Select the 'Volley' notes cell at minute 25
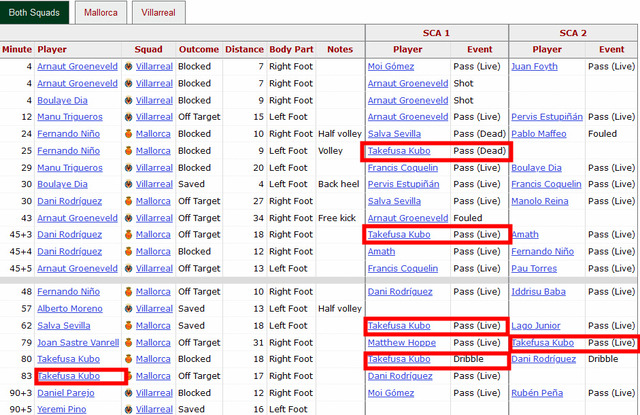640x415 pixels. click(x=330, y=151)
